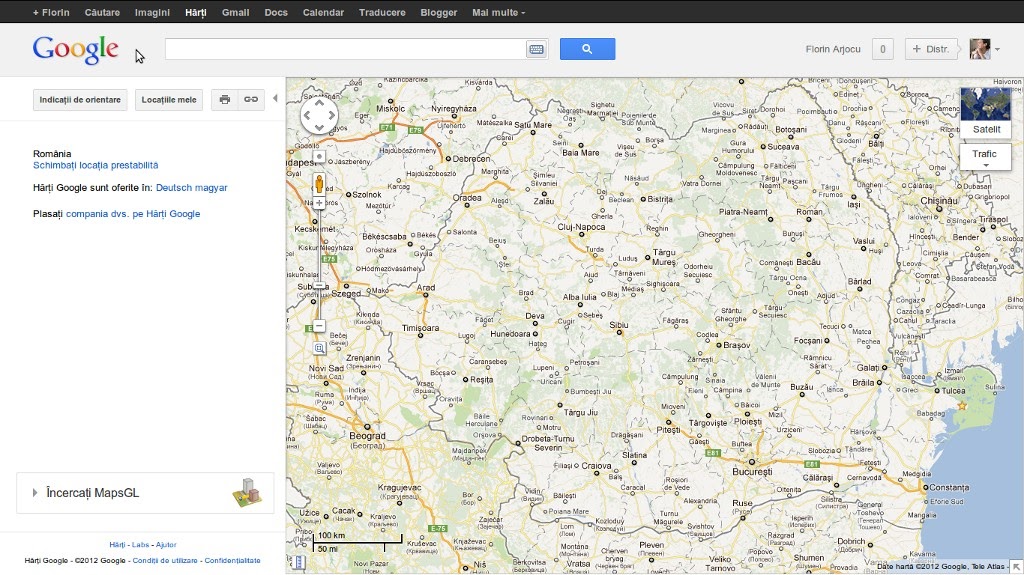1024x575 pixels.
Task: Open the on-screen keyboard icon
Action: point(536,49)
